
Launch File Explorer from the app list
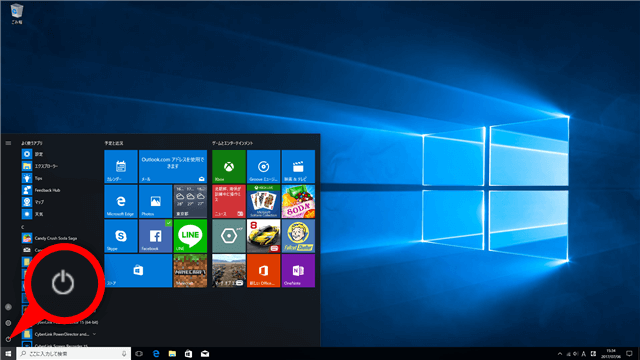pyautogui.click(x=40, y=166)
